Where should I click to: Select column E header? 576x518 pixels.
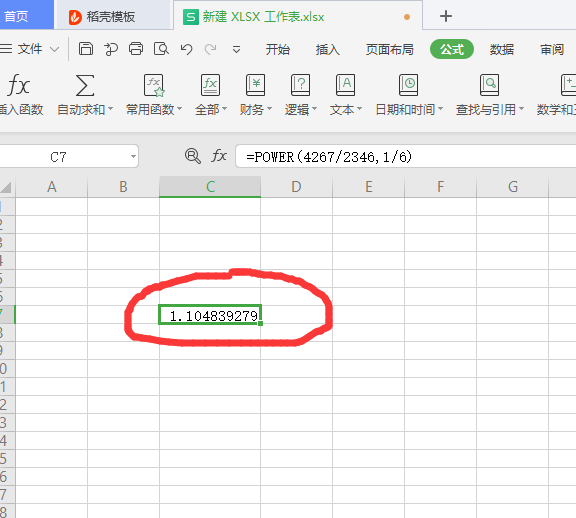(368, 187)
